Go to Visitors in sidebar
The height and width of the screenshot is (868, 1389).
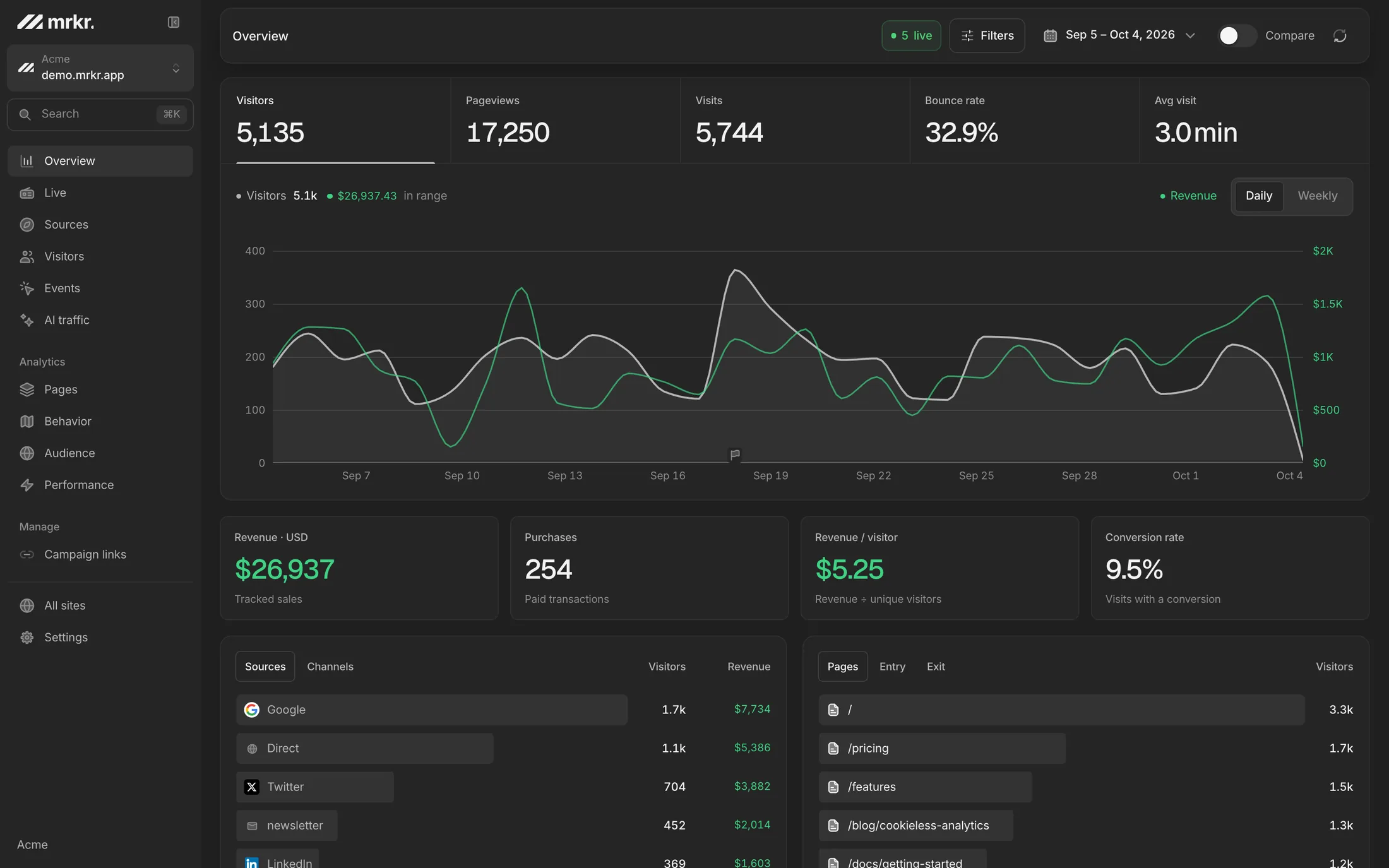point(100,256)
